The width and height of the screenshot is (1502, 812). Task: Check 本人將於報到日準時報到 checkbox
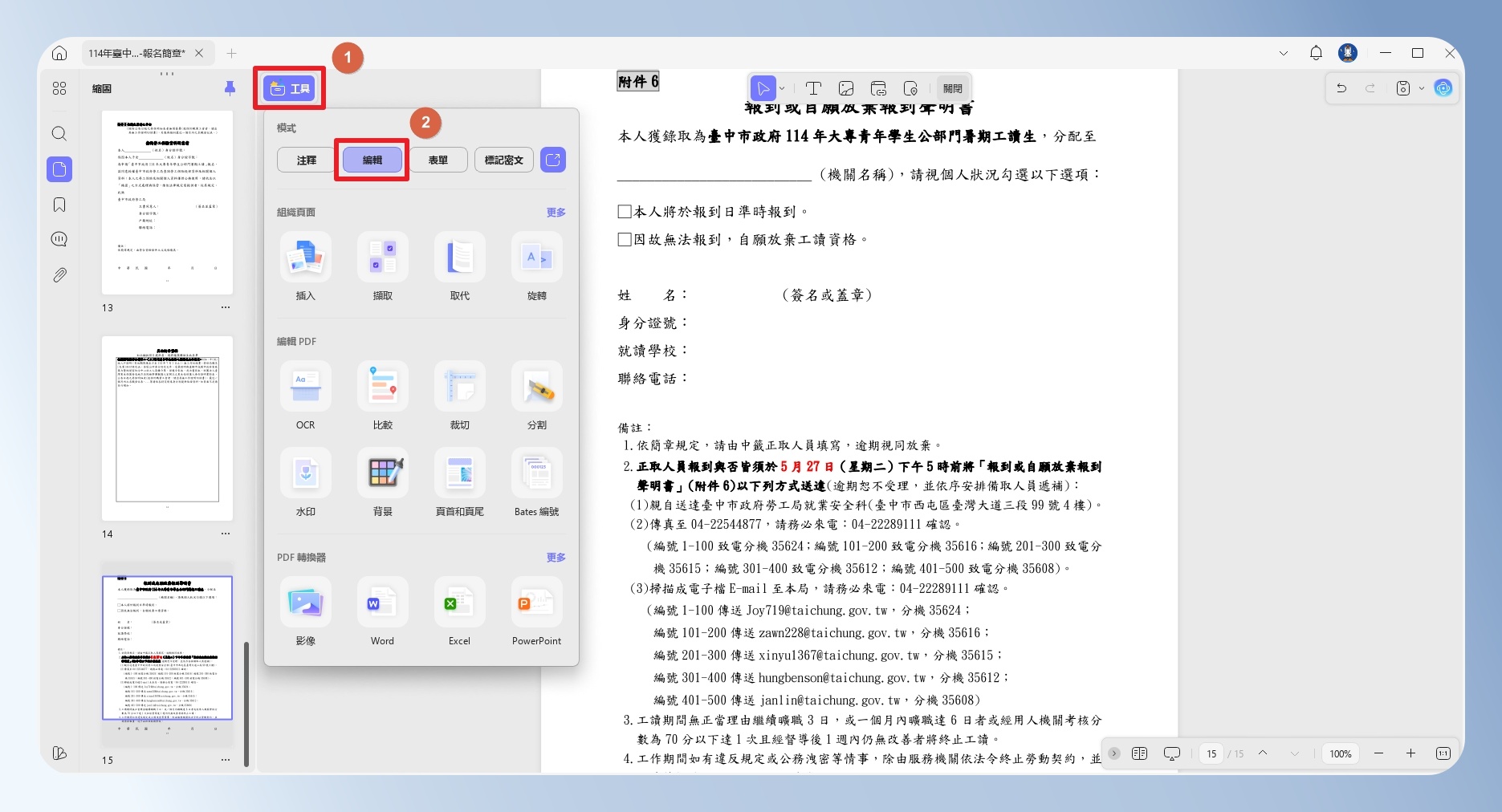pyautogui.click(x=625, y=212)
